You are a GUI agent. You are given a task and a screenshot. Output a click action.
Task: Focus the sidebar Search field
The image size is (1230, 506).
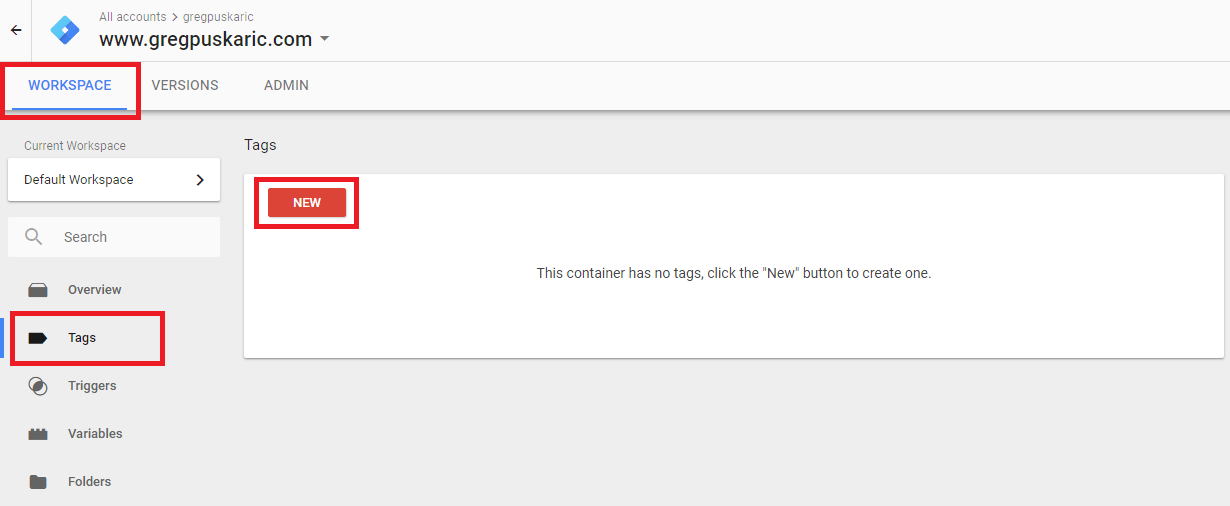coord(114,237)
